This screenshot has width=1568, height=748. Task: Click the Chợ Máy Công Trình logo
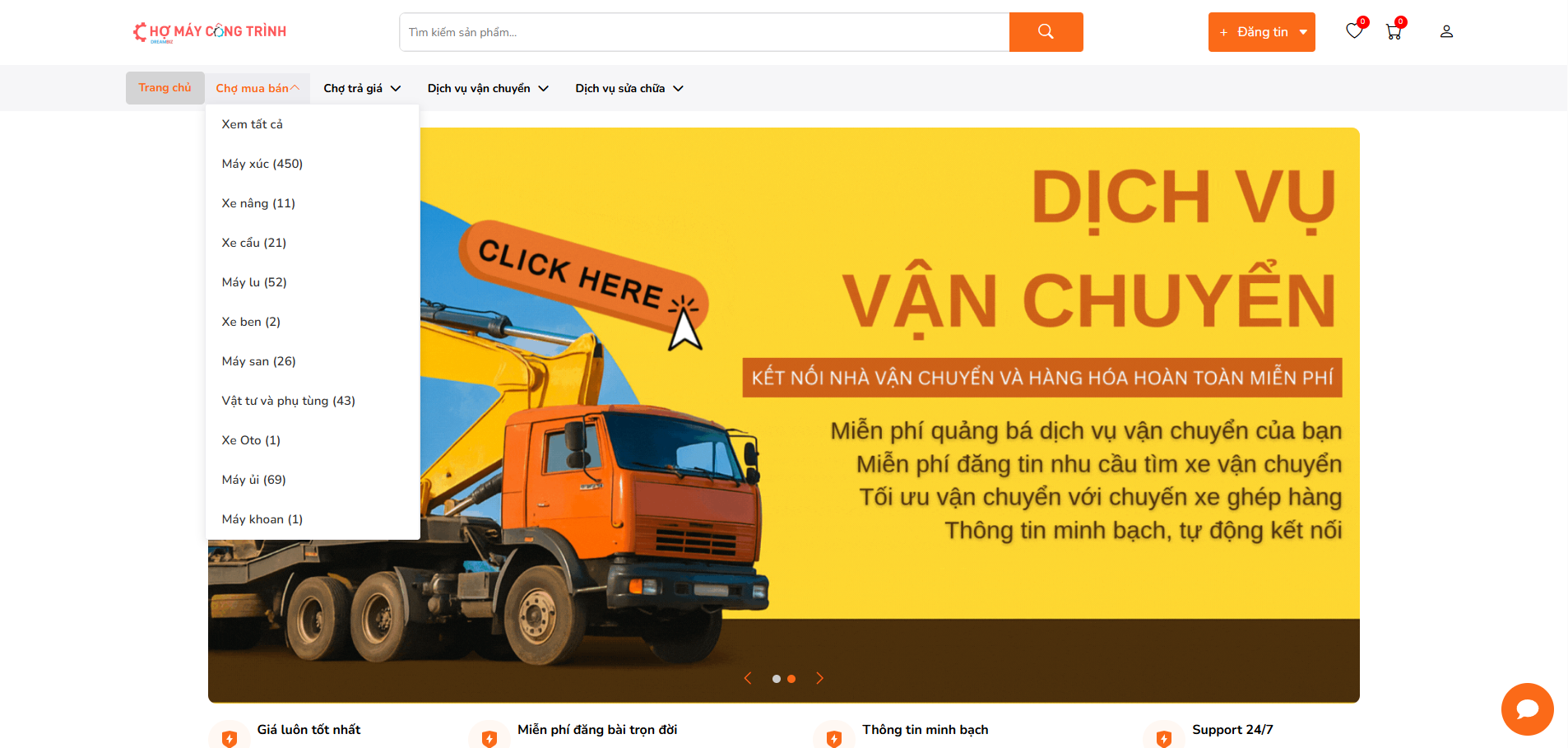click(210, 32)
